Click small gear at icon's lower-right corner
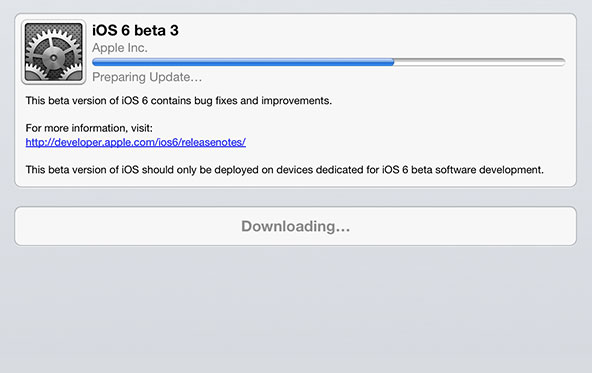 [x=72, y=73]
